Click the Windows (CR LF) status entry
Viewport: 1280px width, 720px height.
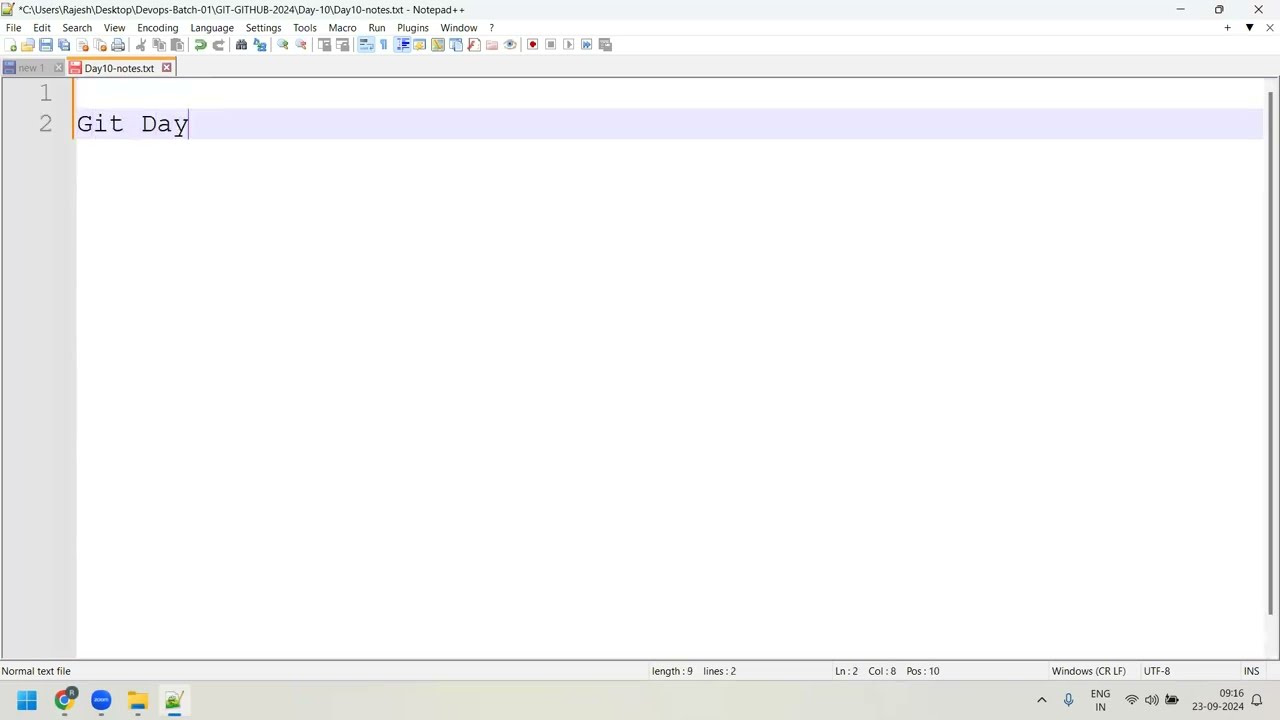point(1088,671)
